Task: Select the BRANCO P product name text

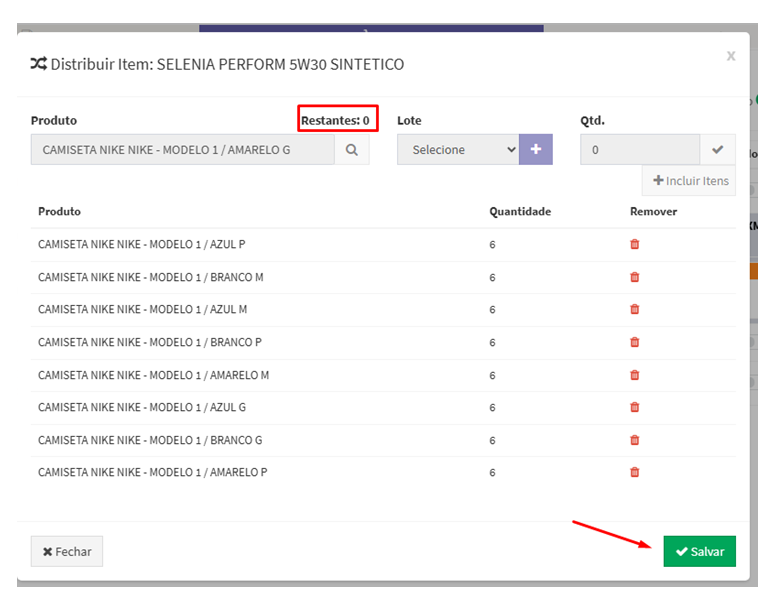Action: (x=150, y=342)
